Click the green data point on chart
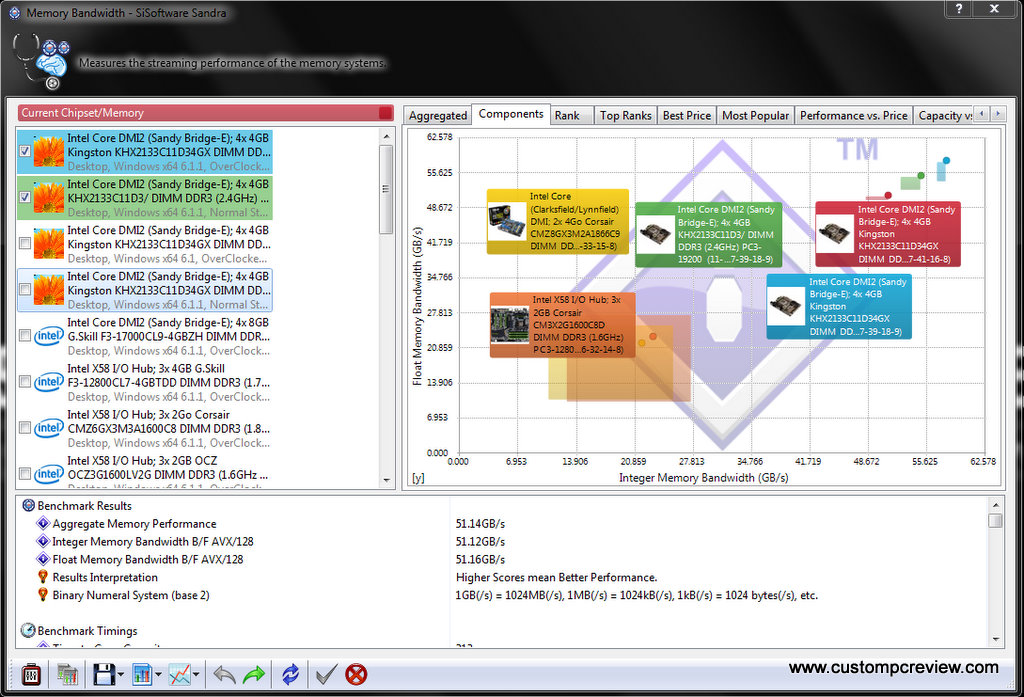Viewport: 1024px width, 697px height. coord(921,176)
